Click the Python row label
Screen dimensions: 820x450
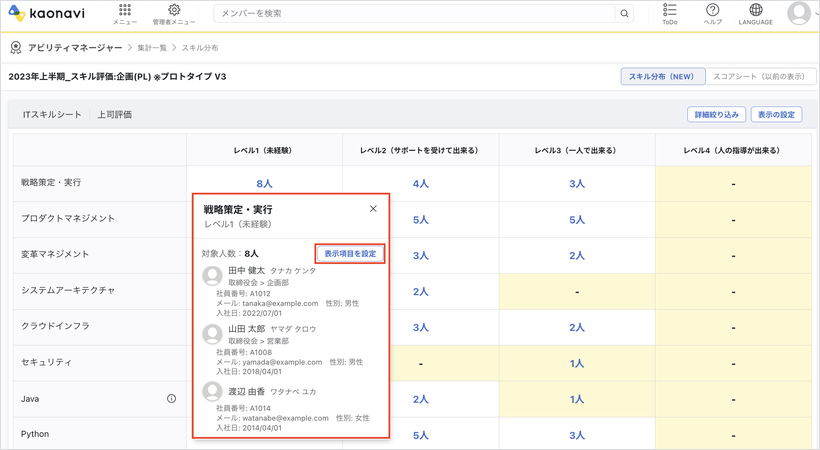(x=35, y=434)
